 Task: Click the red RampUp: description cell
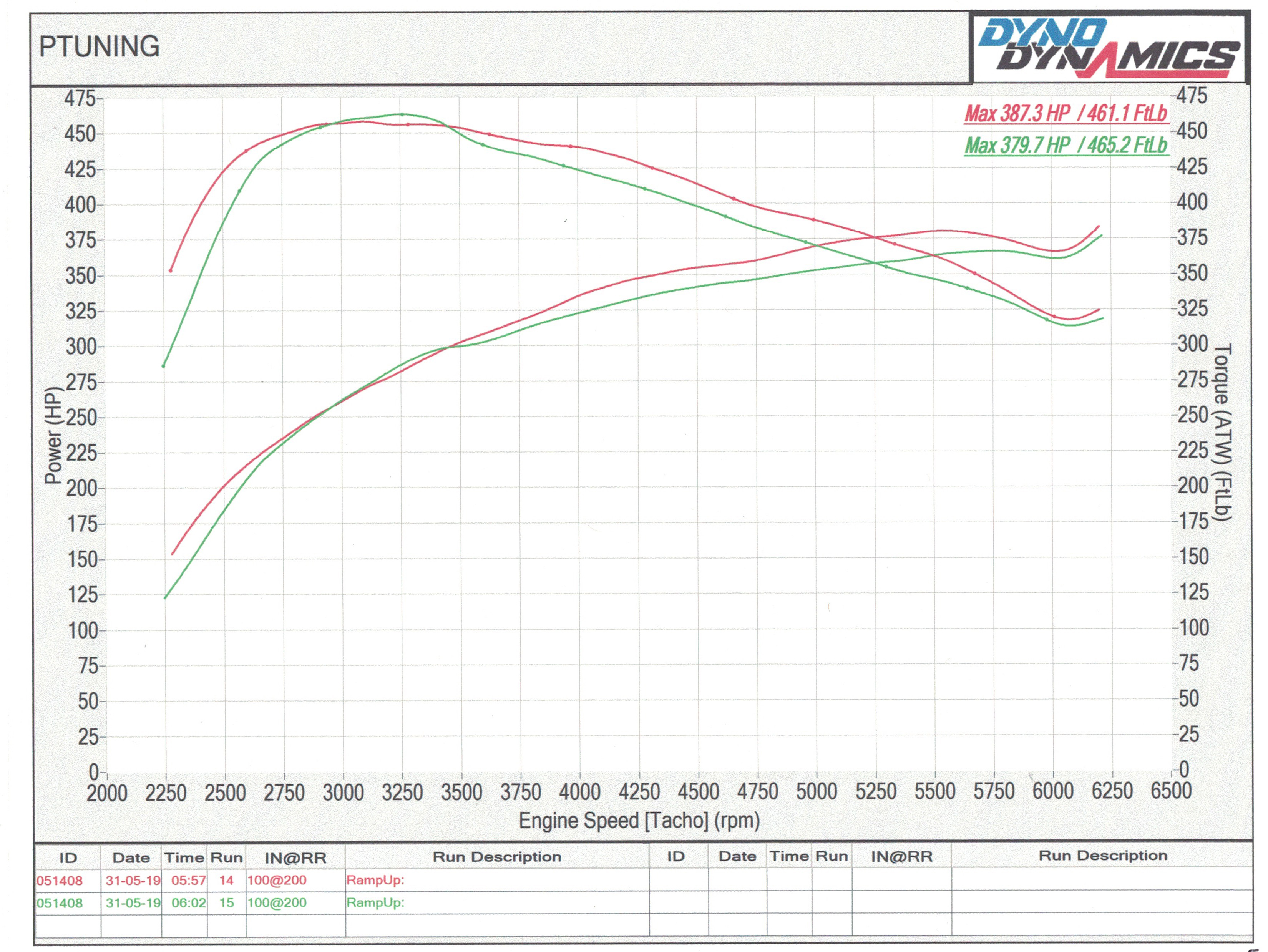pos(375,880)
